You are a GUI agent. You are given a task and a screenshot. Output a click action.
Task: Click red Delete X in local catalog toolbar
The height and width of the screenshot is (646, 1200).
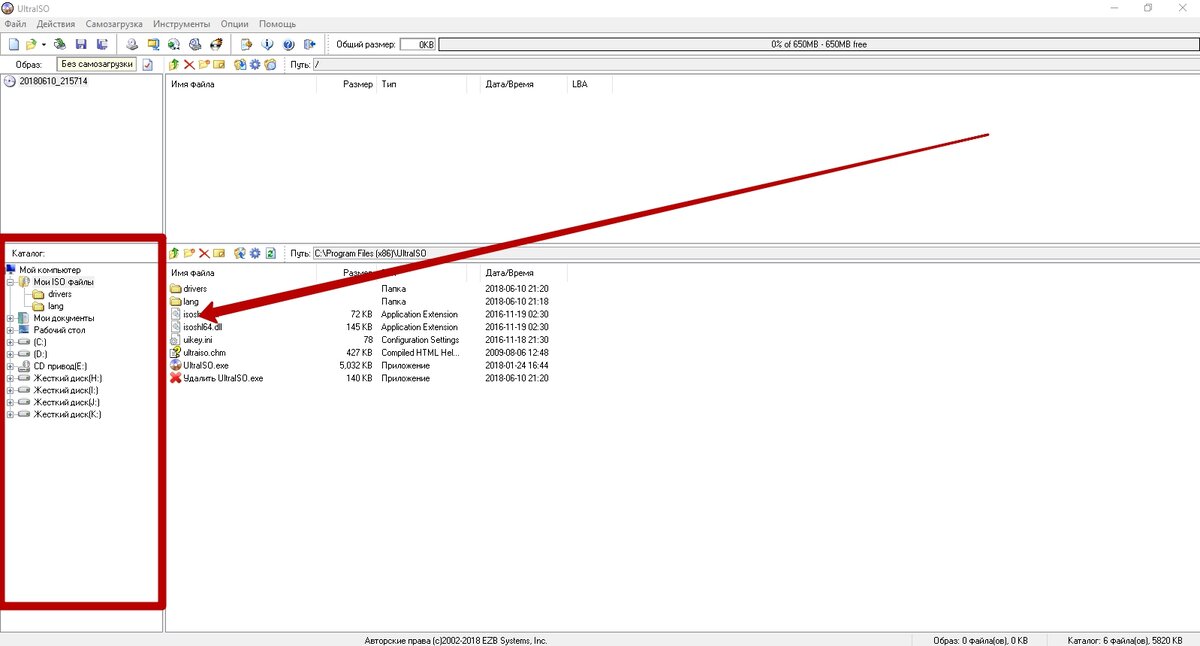pyautogui.click(x=204, y=254)
